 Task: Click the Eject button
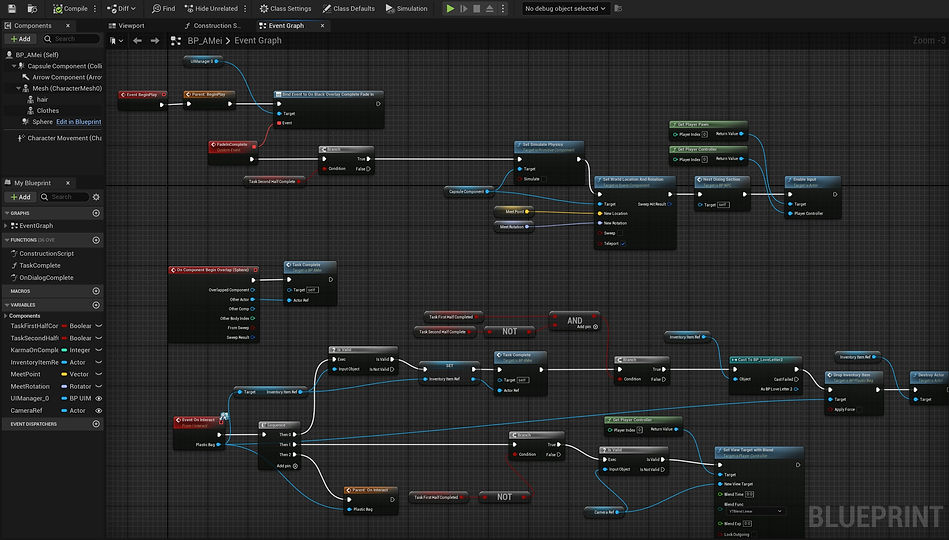click(x=490, y=8)
